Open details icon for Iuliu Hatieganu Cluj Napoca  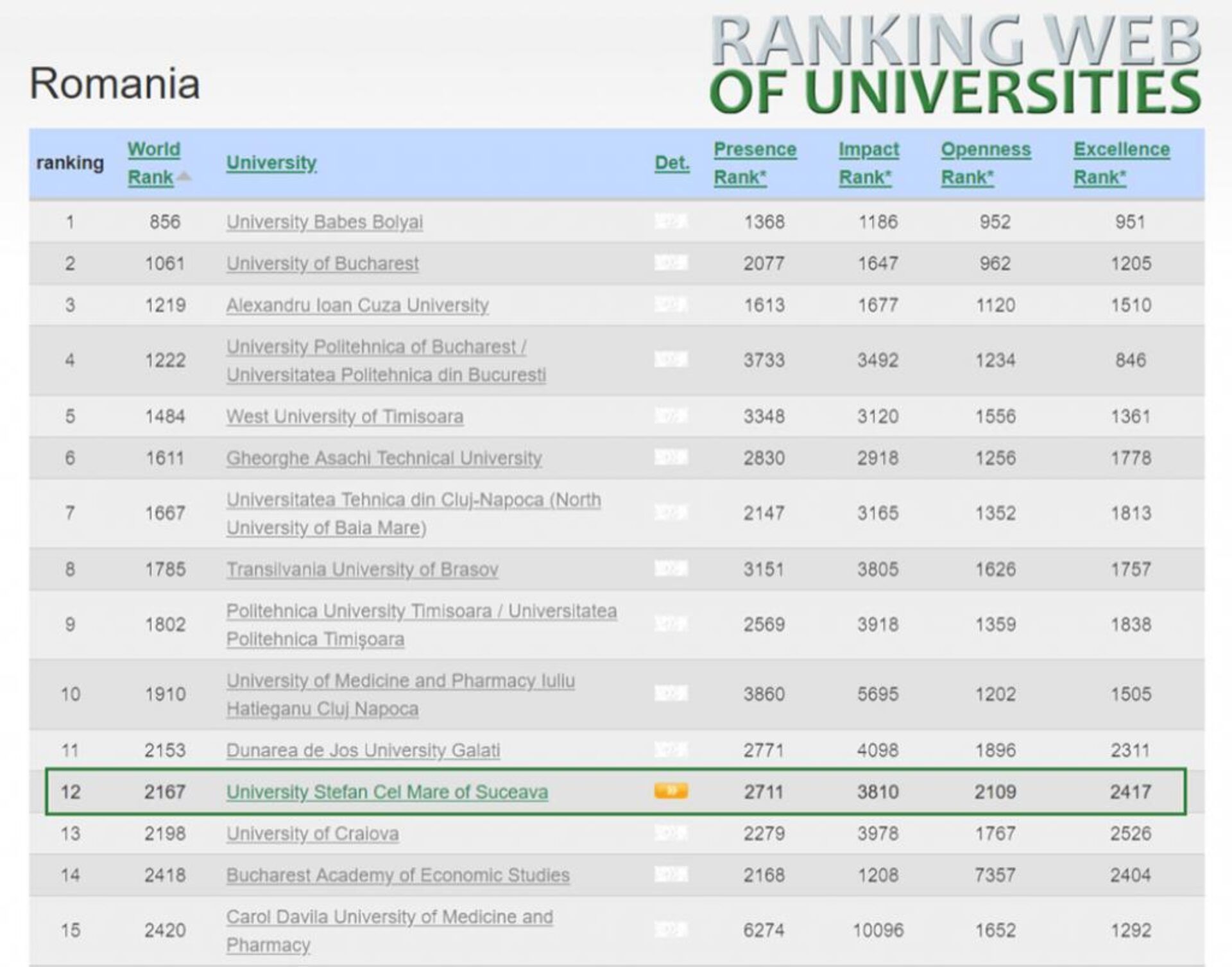pyautogui.click(x=671, y=694)
